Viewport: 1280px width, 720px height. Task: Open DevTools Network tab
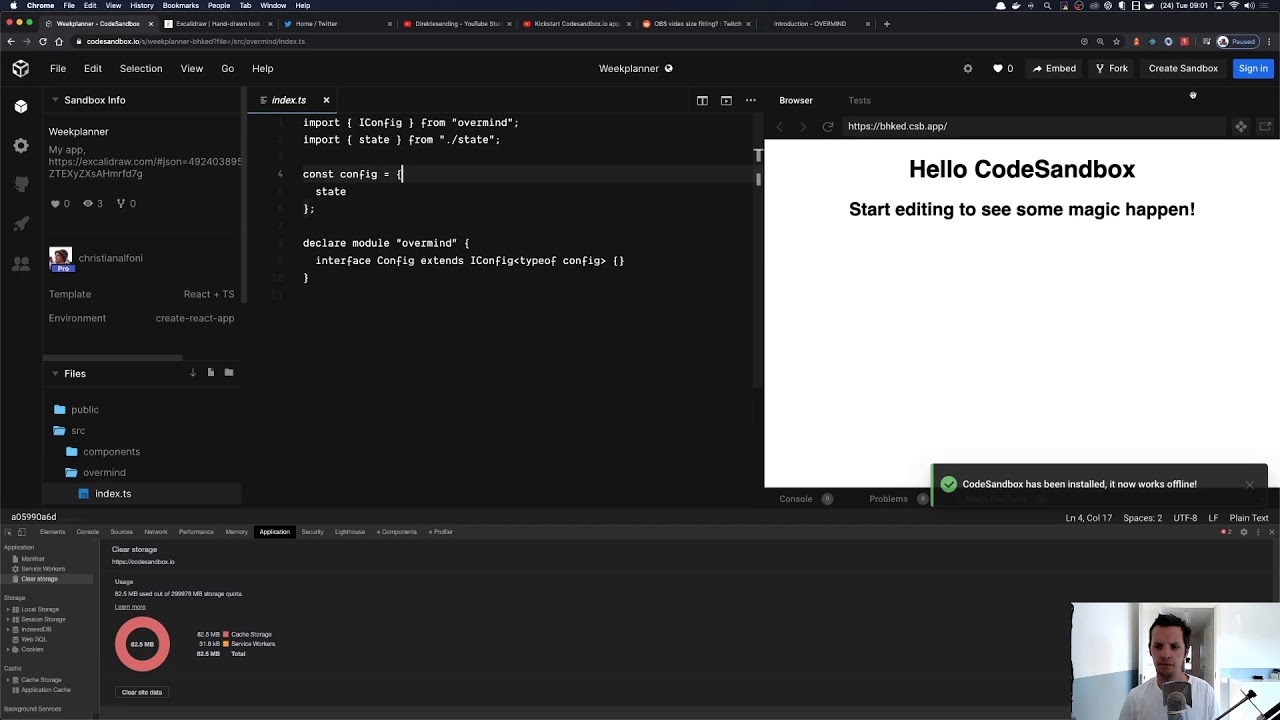click(155, 532)
